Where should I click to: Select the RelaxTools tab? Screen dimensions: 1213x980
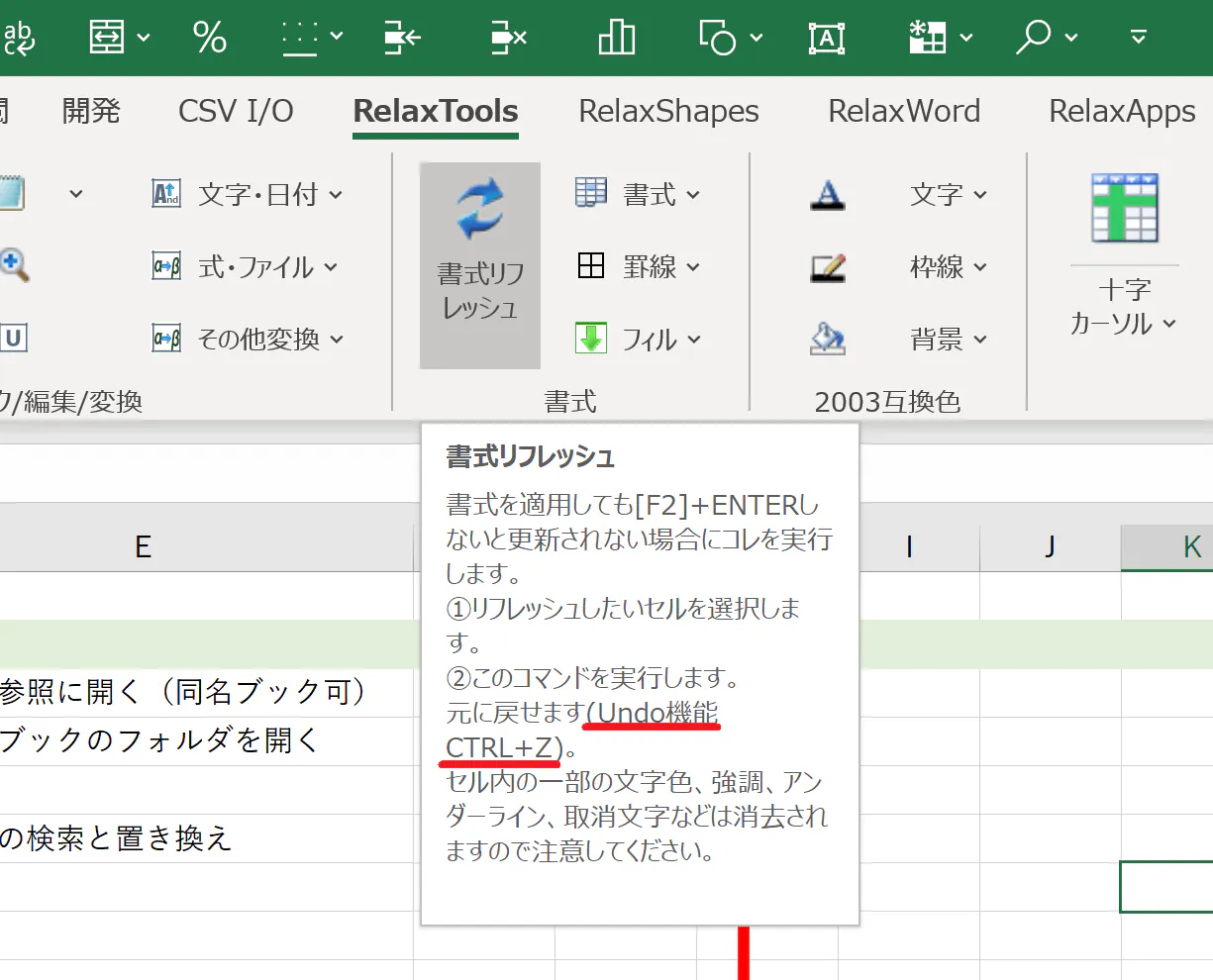pyautogui.click(x=436, y=111)
